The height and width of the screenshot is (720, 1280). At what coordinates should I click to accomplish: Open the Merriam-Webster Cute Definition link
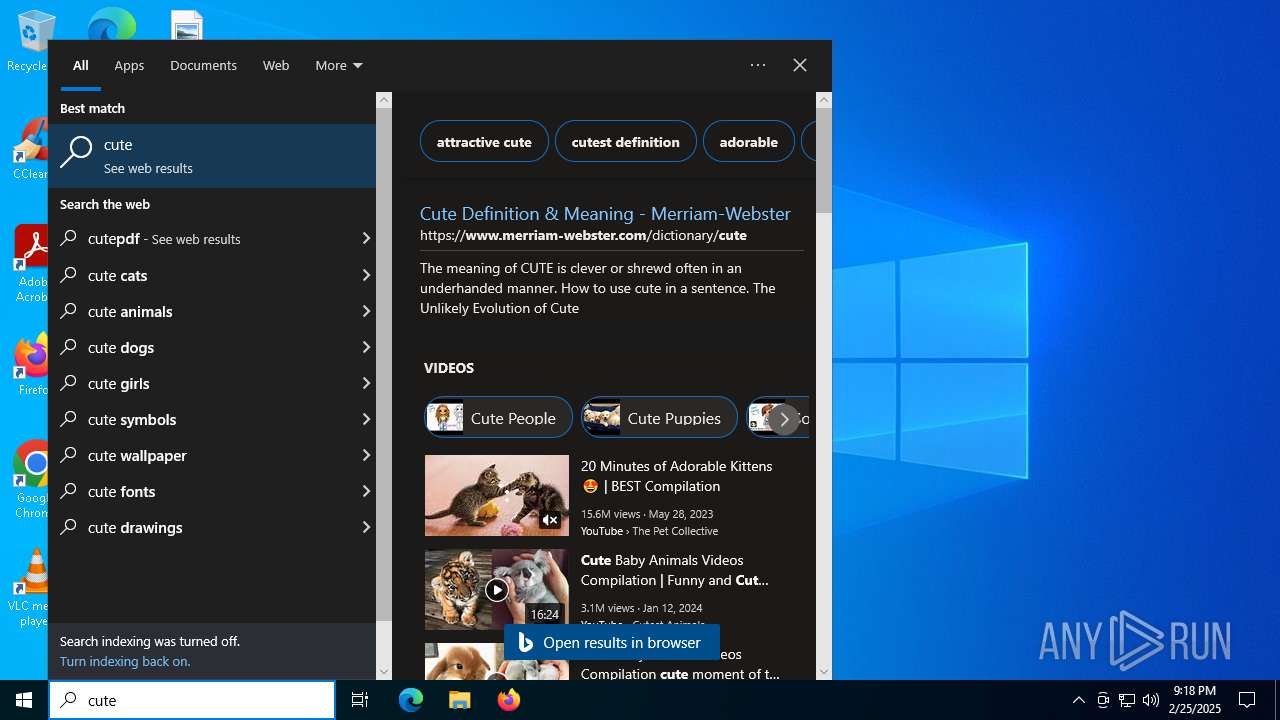coord(605,214)
